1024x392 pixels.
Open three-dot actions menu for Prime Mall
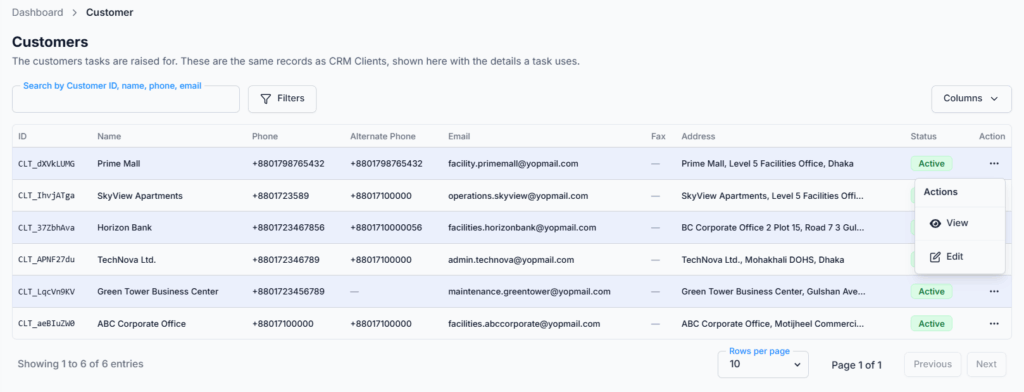click(x=993, y=163)
